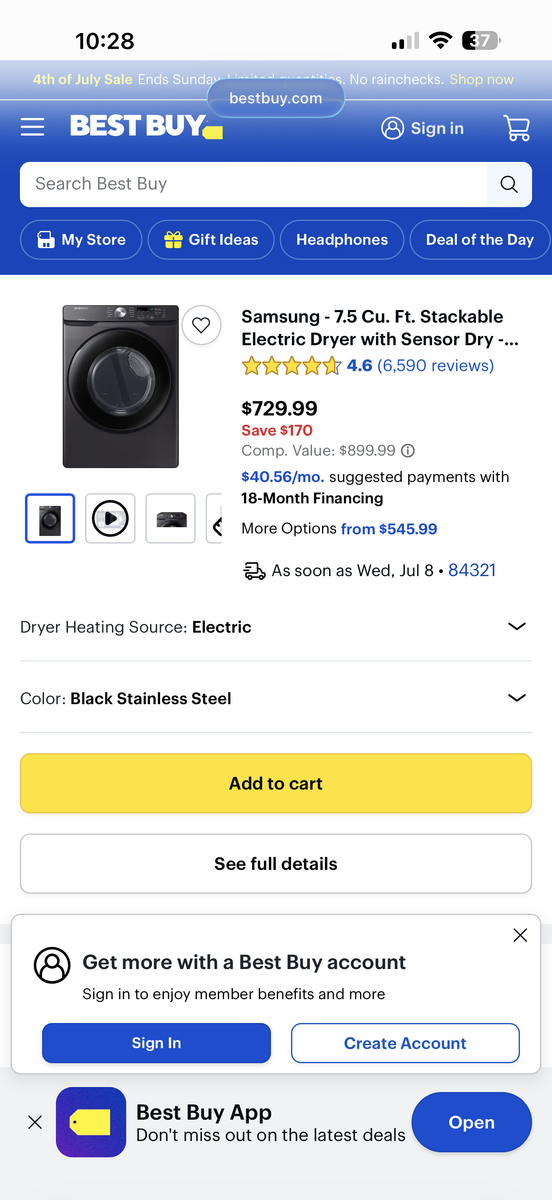This screenshot has height=1200, width=552.
Task: Close the Best Buy account popup
Action: pos(520,935)
